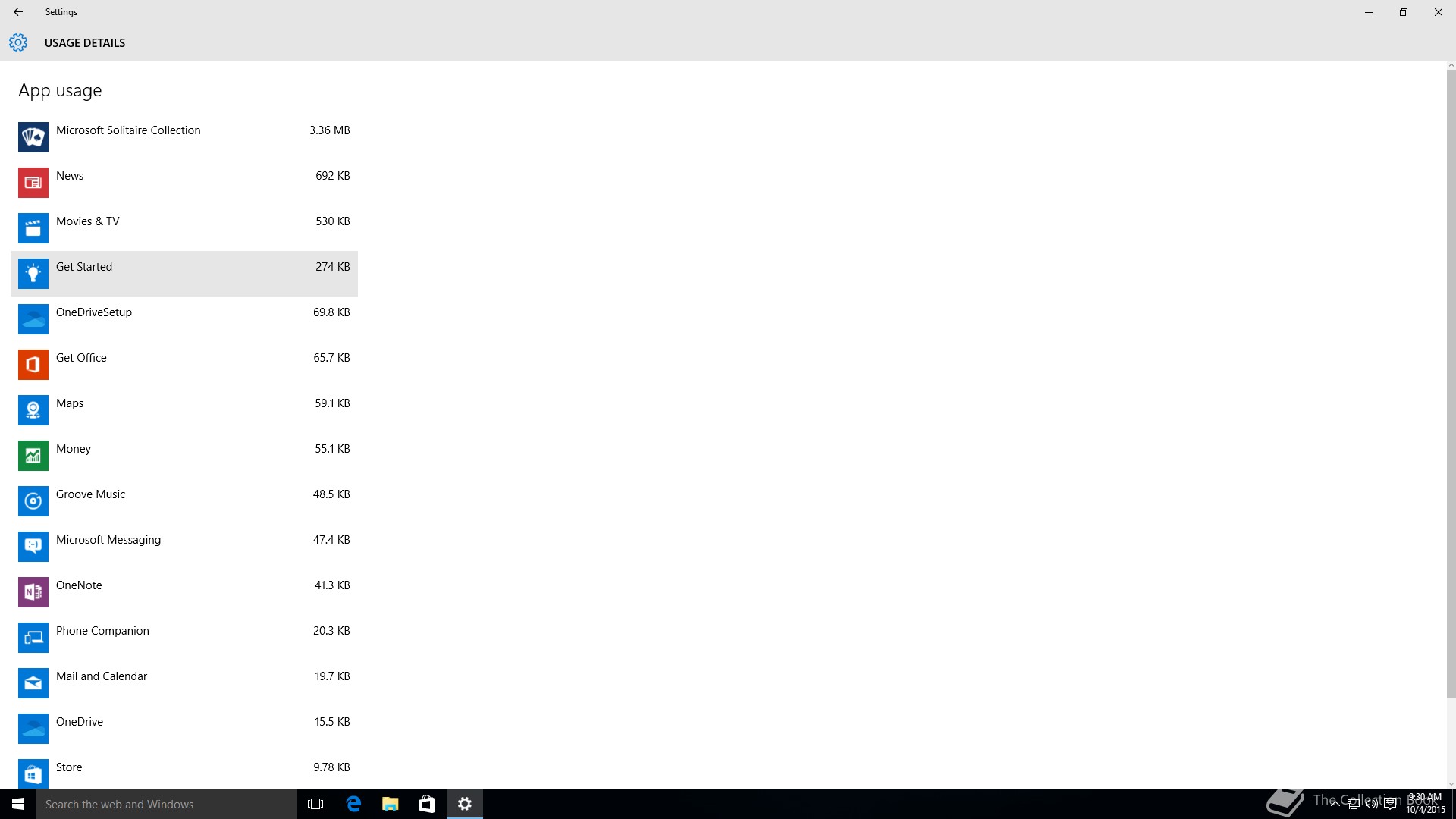This screenshot has width=1456, height=819.
Task: Open the Action Center notifications icon
Action: 1390,804
